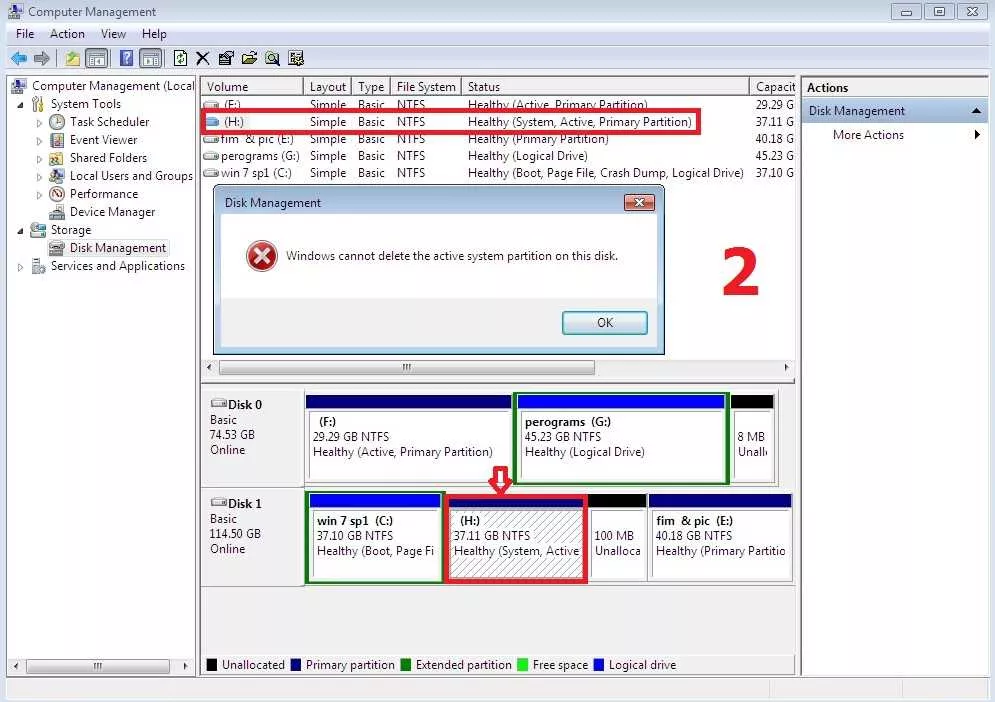The width and height of the screenshot is (995, 702).
Task: Open the blue Help question-mark icon
Action: [126, 59]
